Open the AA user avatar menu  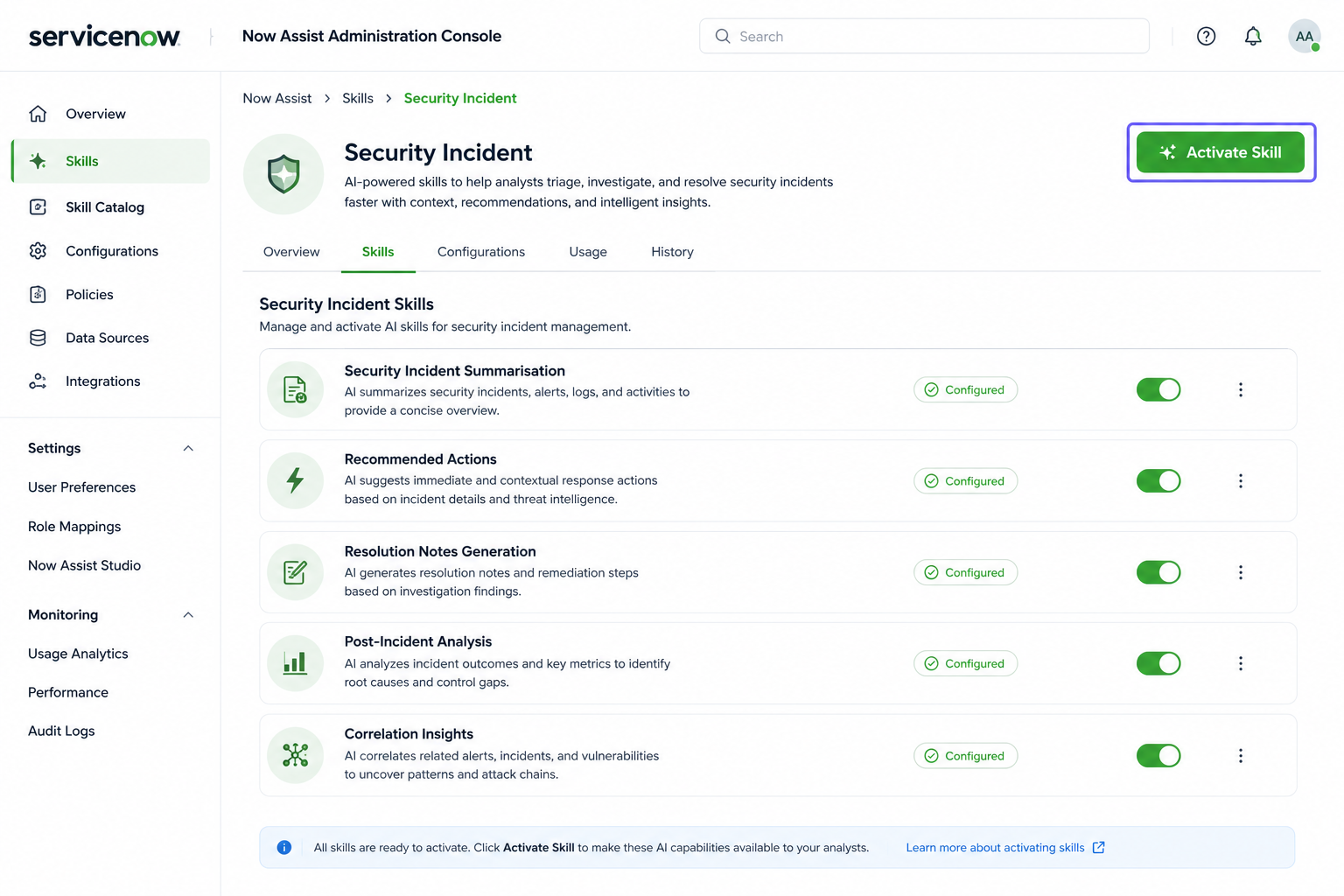1304,36
